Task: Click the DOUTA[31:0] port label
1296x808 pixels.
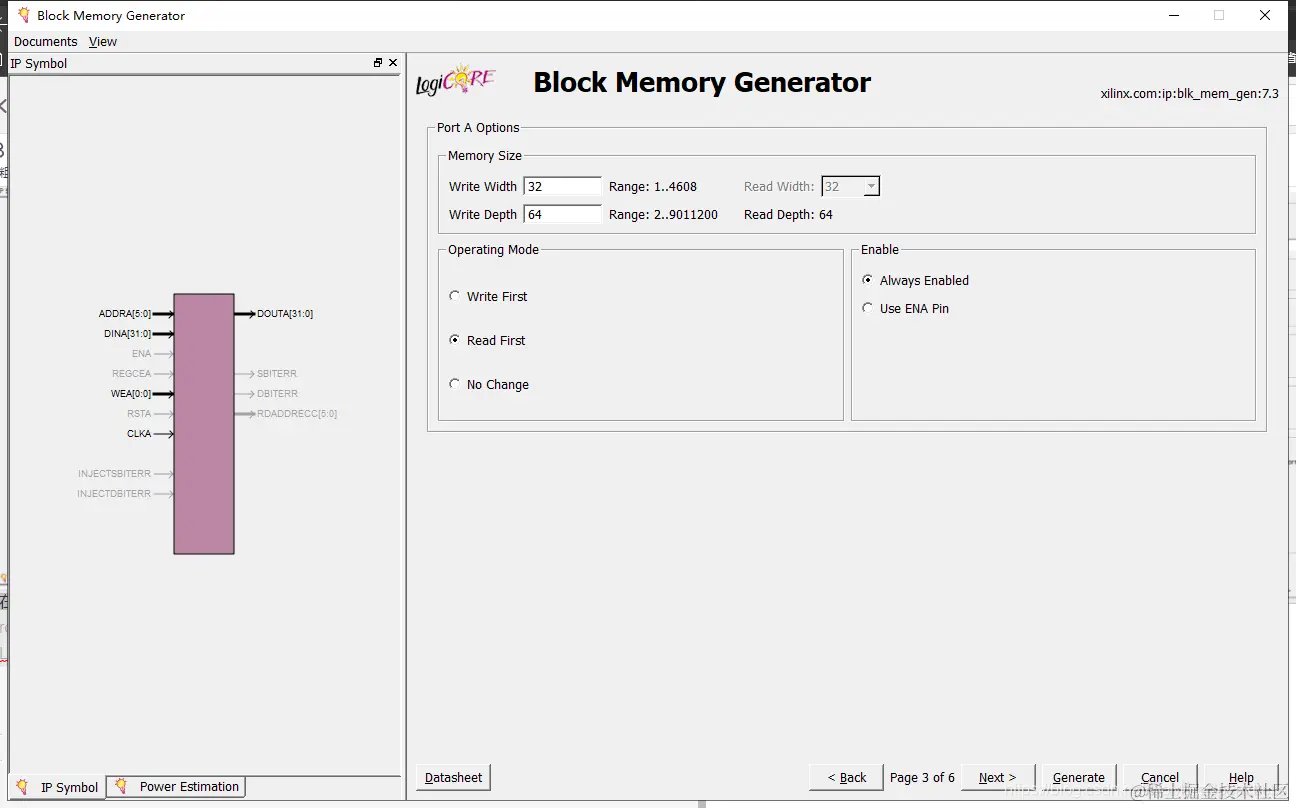Action: coord(285,314)
